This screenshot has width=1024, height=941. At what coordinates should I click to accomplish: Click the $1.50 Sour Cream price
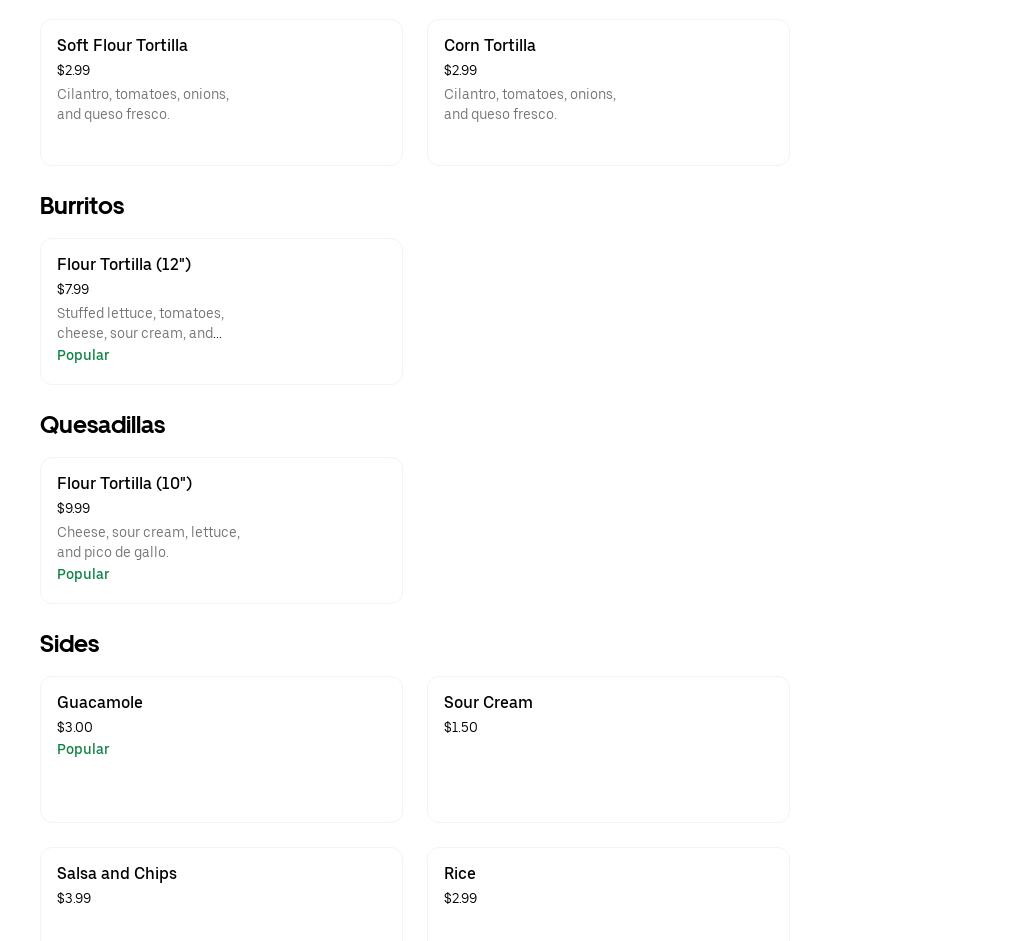point(460,727)
